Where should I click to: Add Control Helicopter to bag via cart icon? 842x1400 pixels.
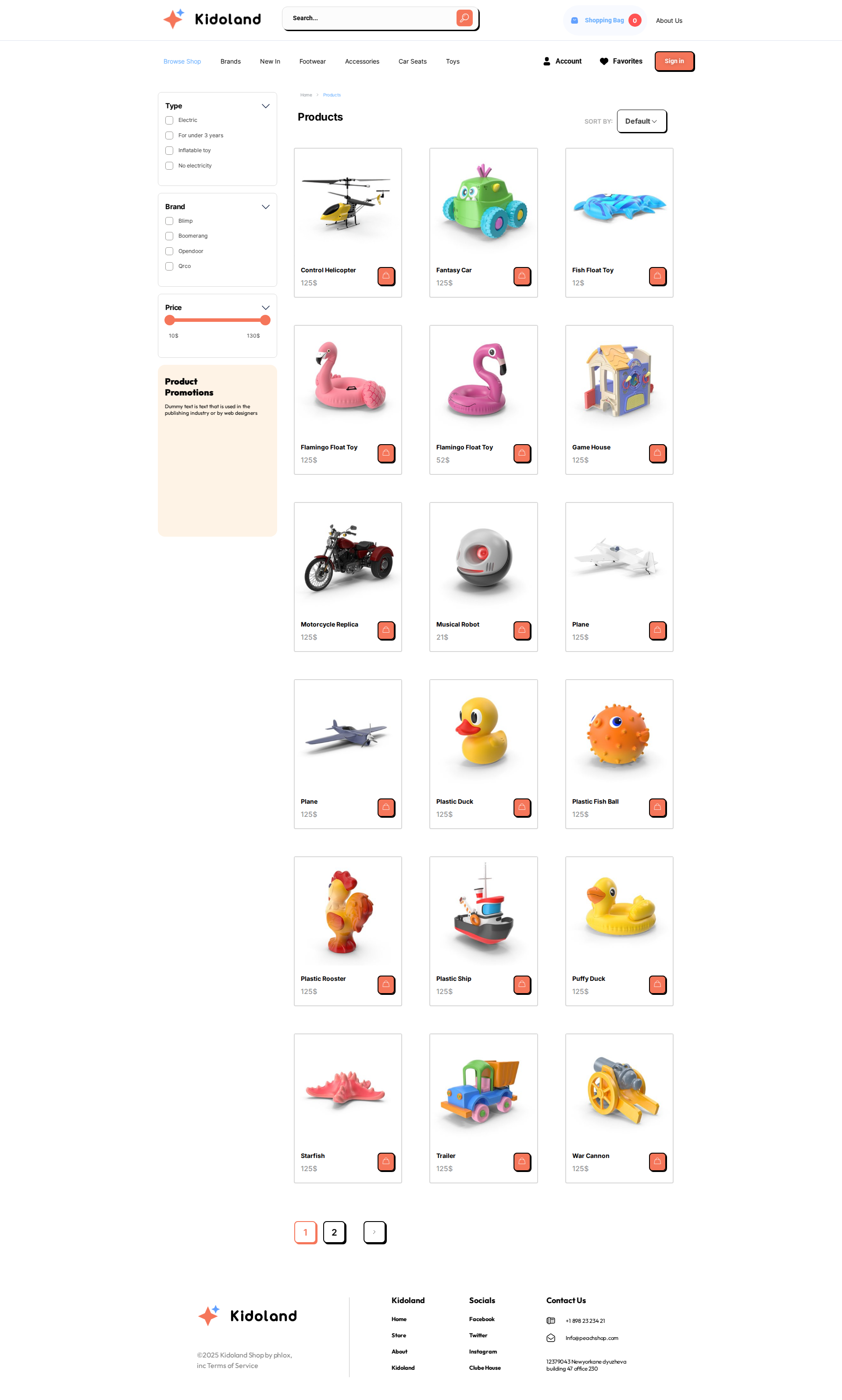(386, 276)
